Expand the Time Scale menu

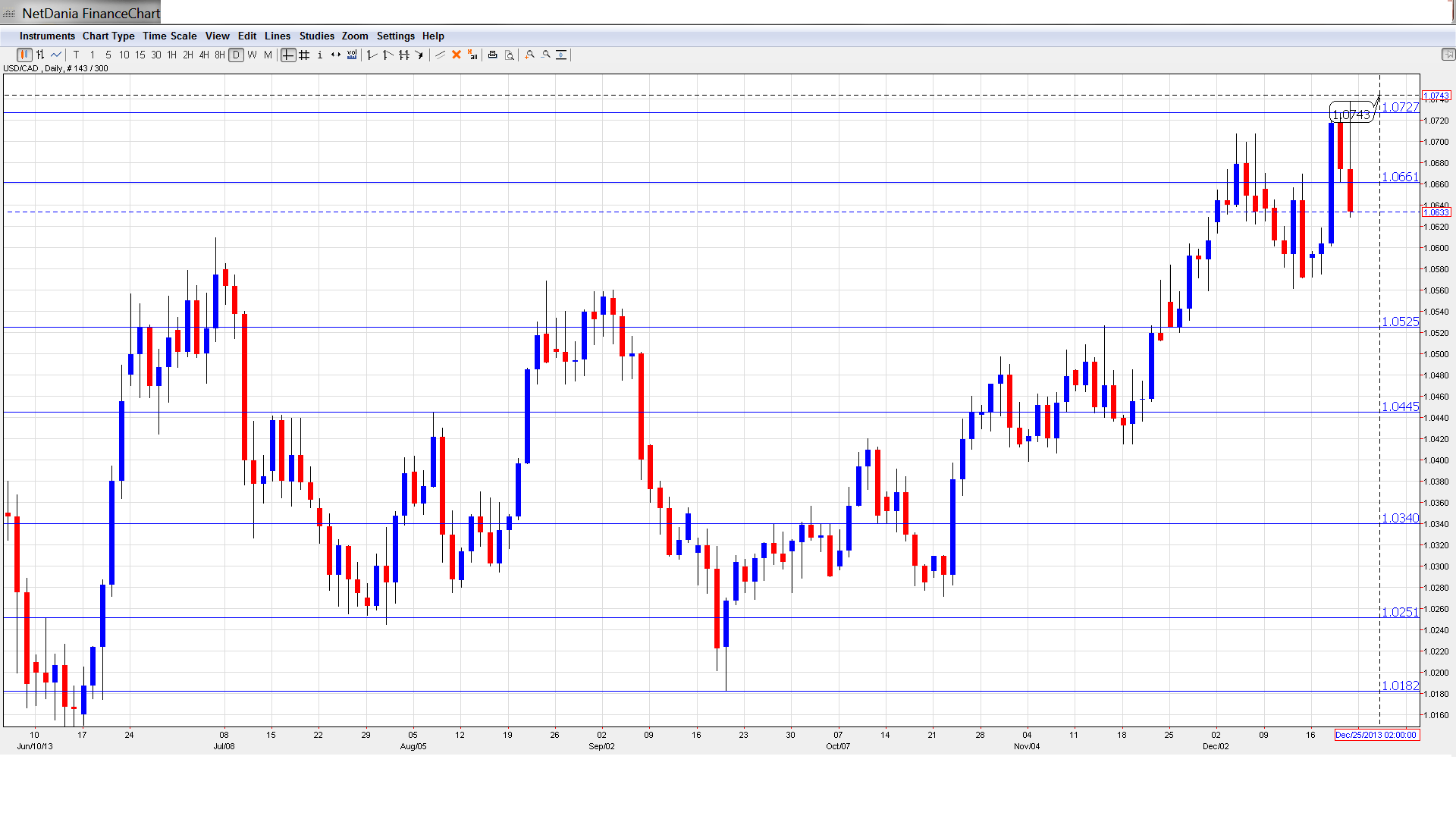pyautogui.click(x=169, y=36)
